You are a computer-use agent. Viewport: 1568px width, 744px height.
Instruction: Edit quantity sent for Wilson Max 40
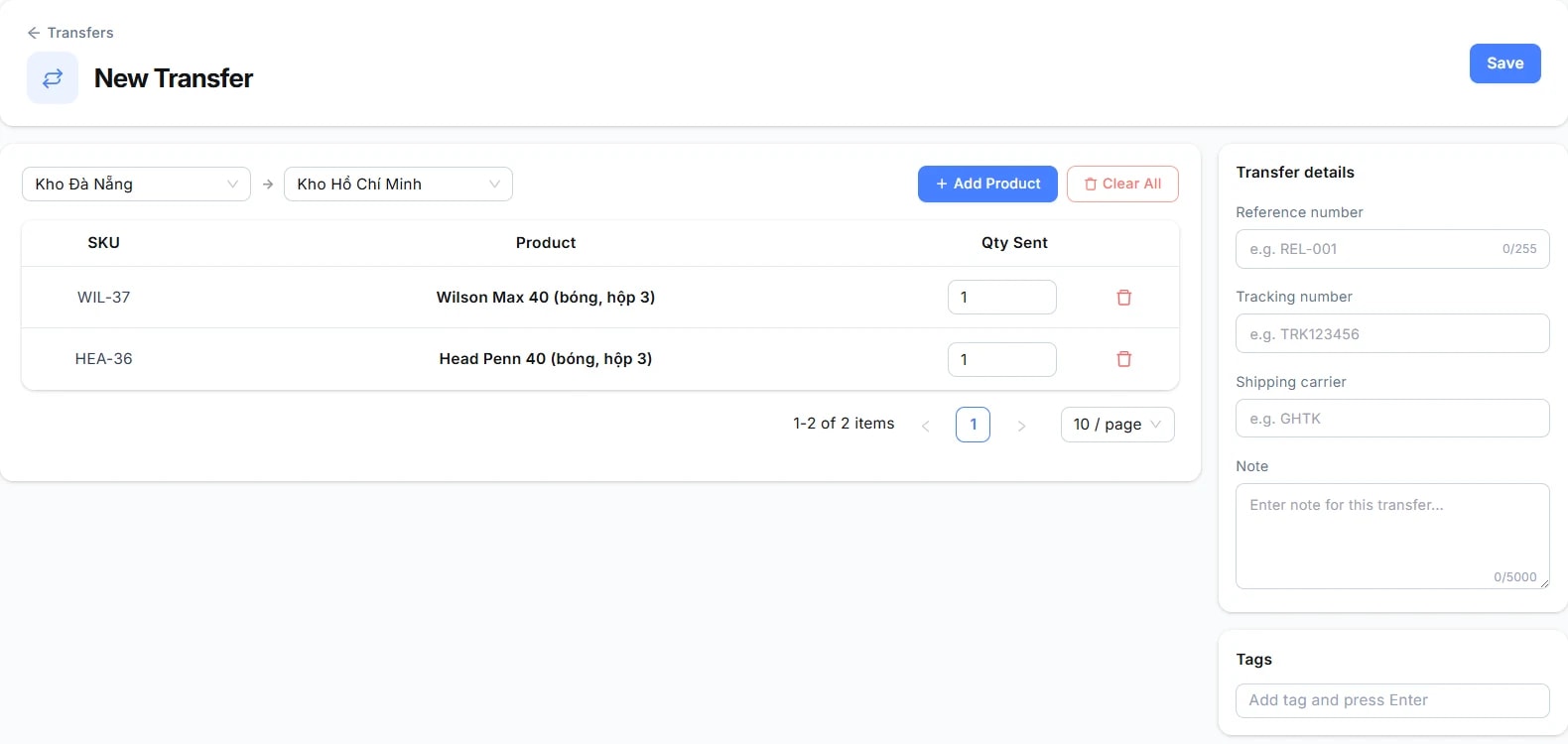1001,298
